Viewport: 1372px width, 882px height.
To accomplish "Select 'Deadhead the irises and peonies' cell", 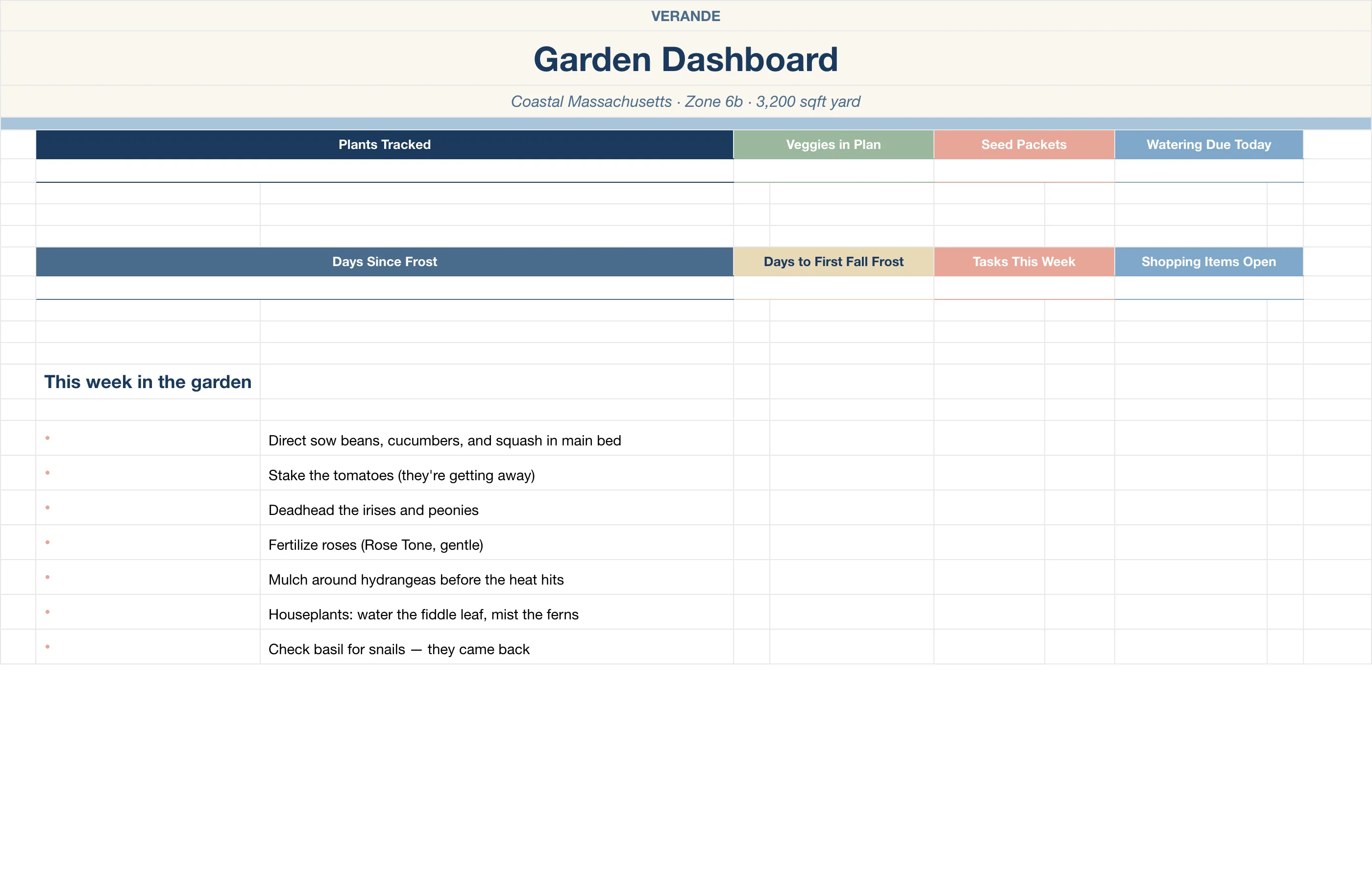I will click(x=496, y=508).
